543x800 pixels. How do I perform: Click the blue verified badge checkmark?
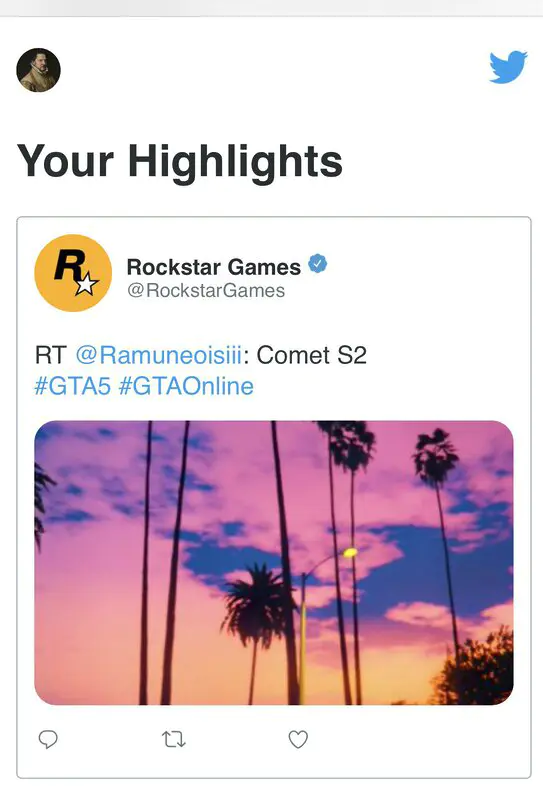coord(317,264)
